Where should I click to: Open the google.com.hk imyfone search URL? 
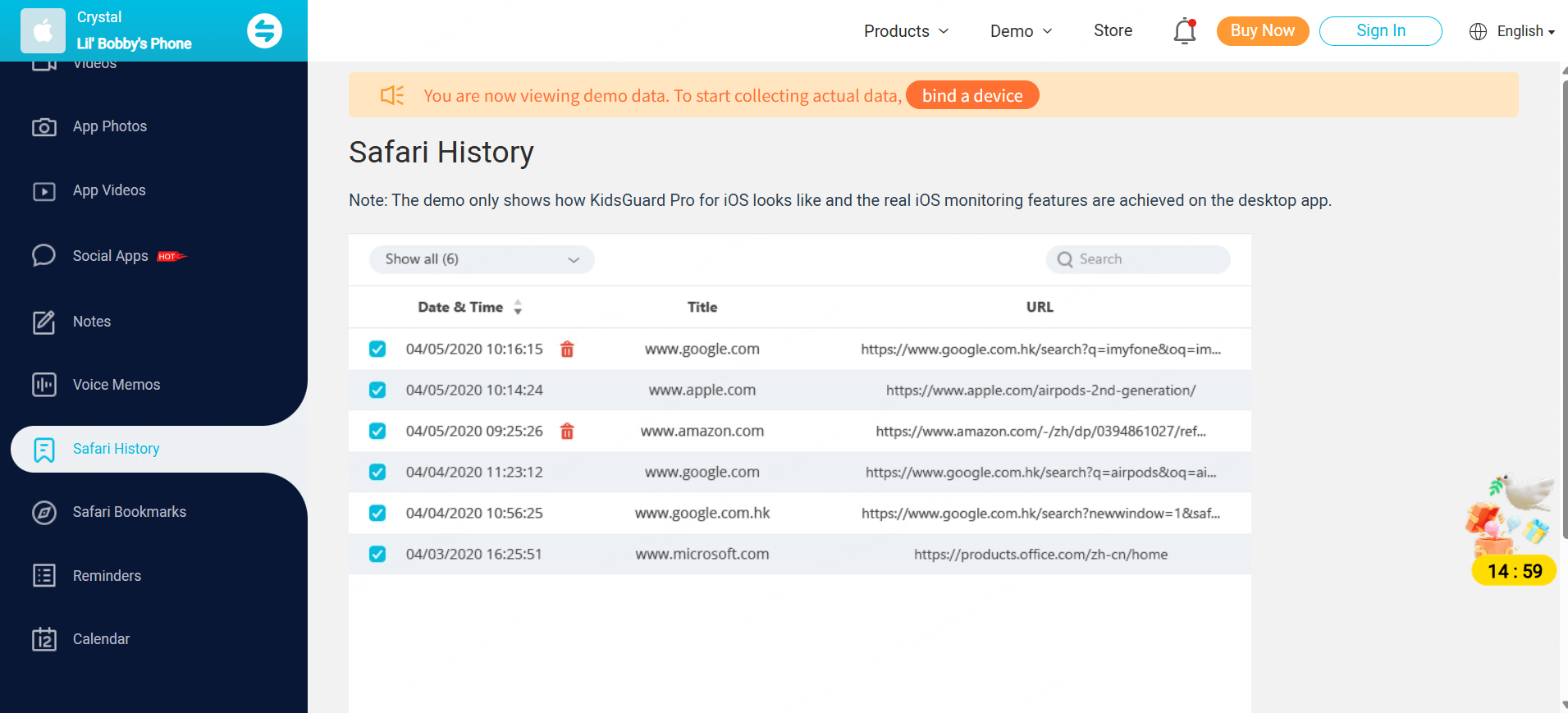click(x=1040, y=350)
